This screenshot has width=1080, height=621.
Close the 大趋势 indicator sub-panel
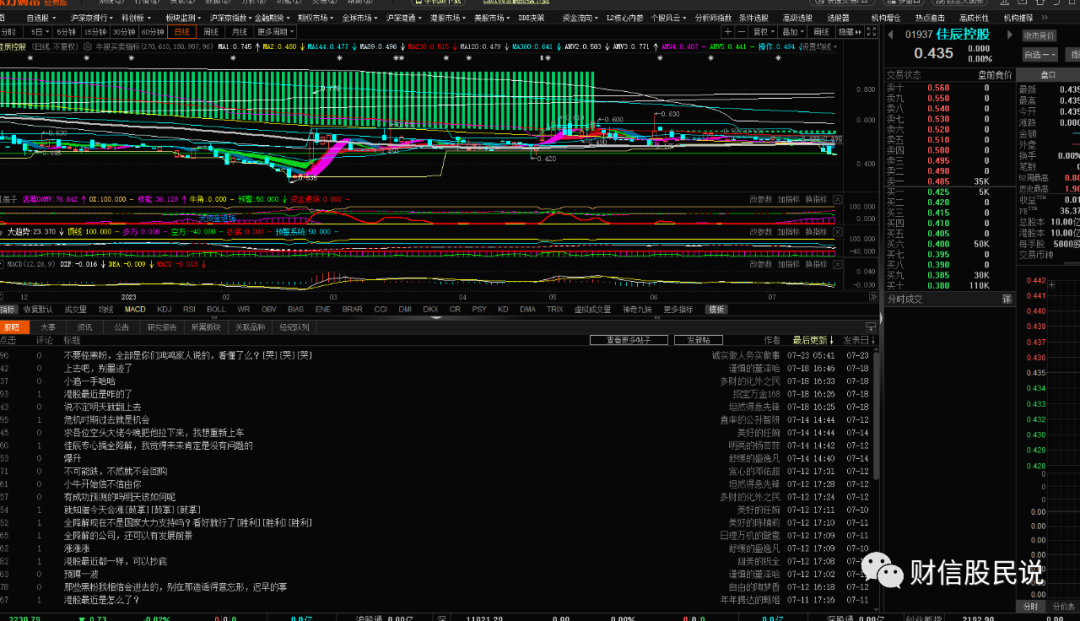point(837,231)
